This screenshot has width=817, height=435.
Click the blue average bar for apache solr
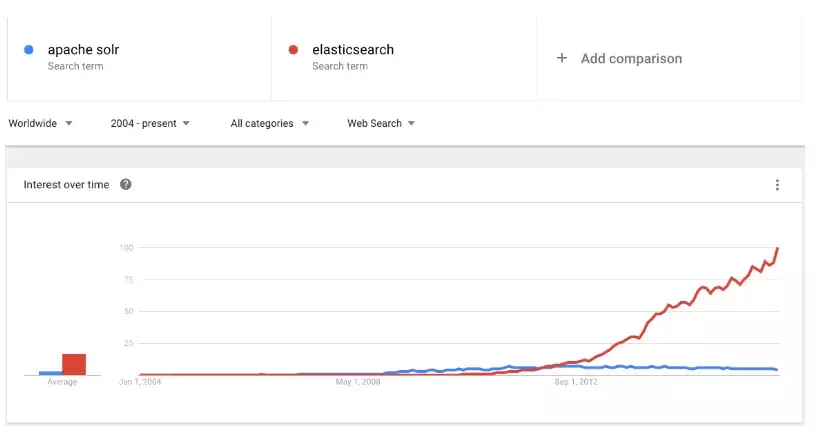pos(51,373)
